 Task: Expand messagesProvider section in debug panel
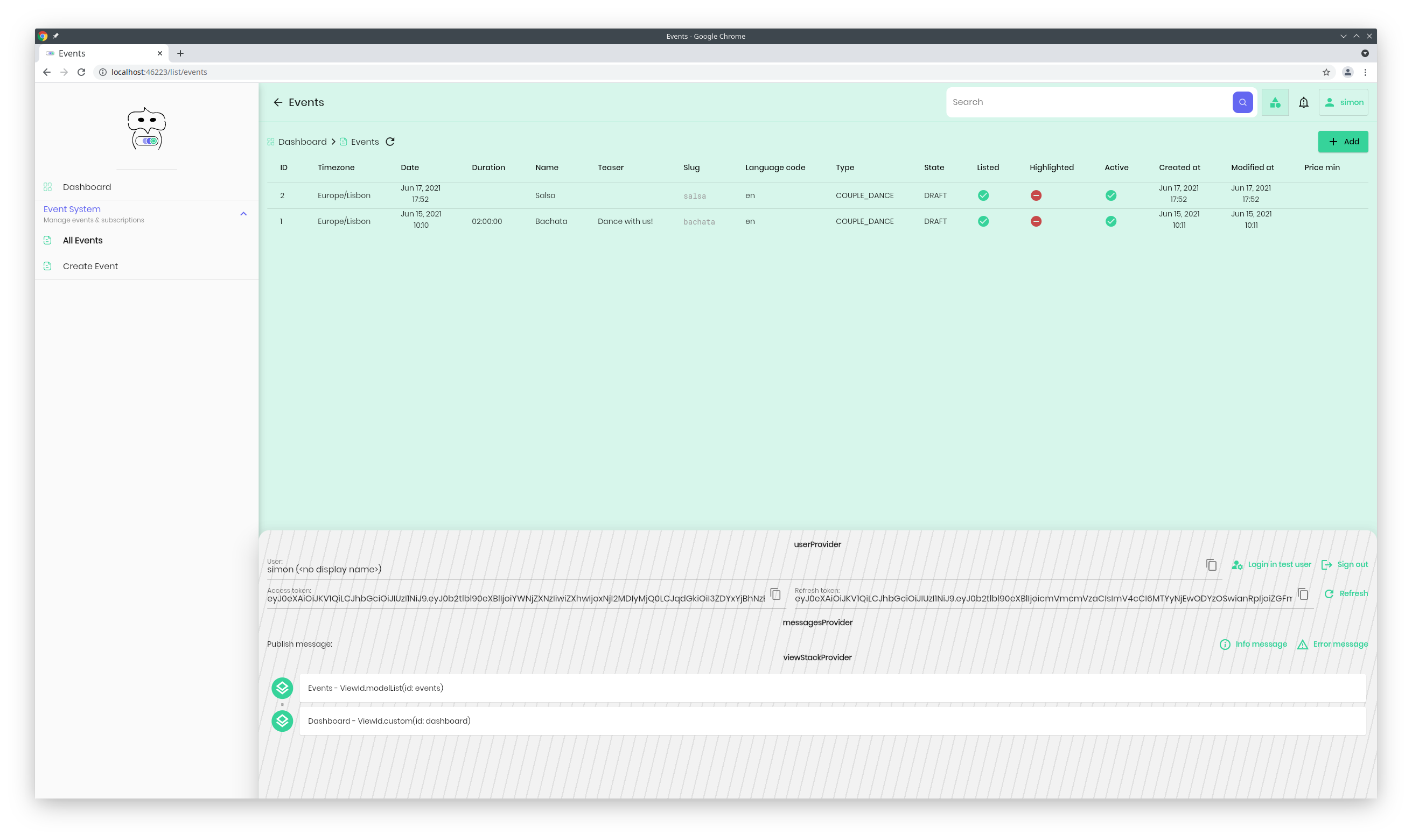pos(817,621)
